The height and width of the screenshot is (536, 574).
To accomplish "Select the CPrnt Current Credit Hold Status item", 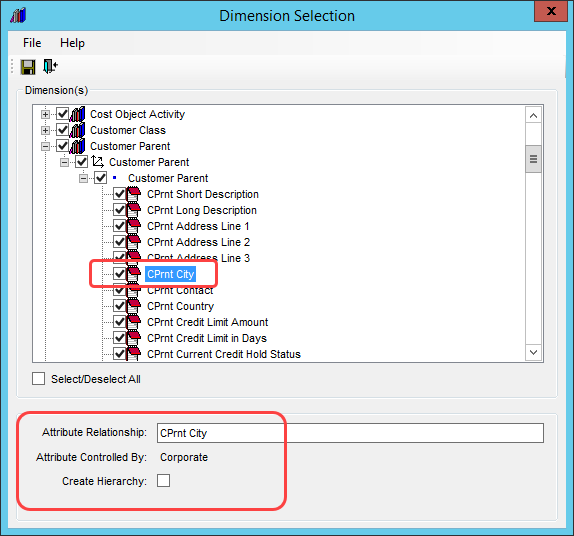I will coord(224,354).
